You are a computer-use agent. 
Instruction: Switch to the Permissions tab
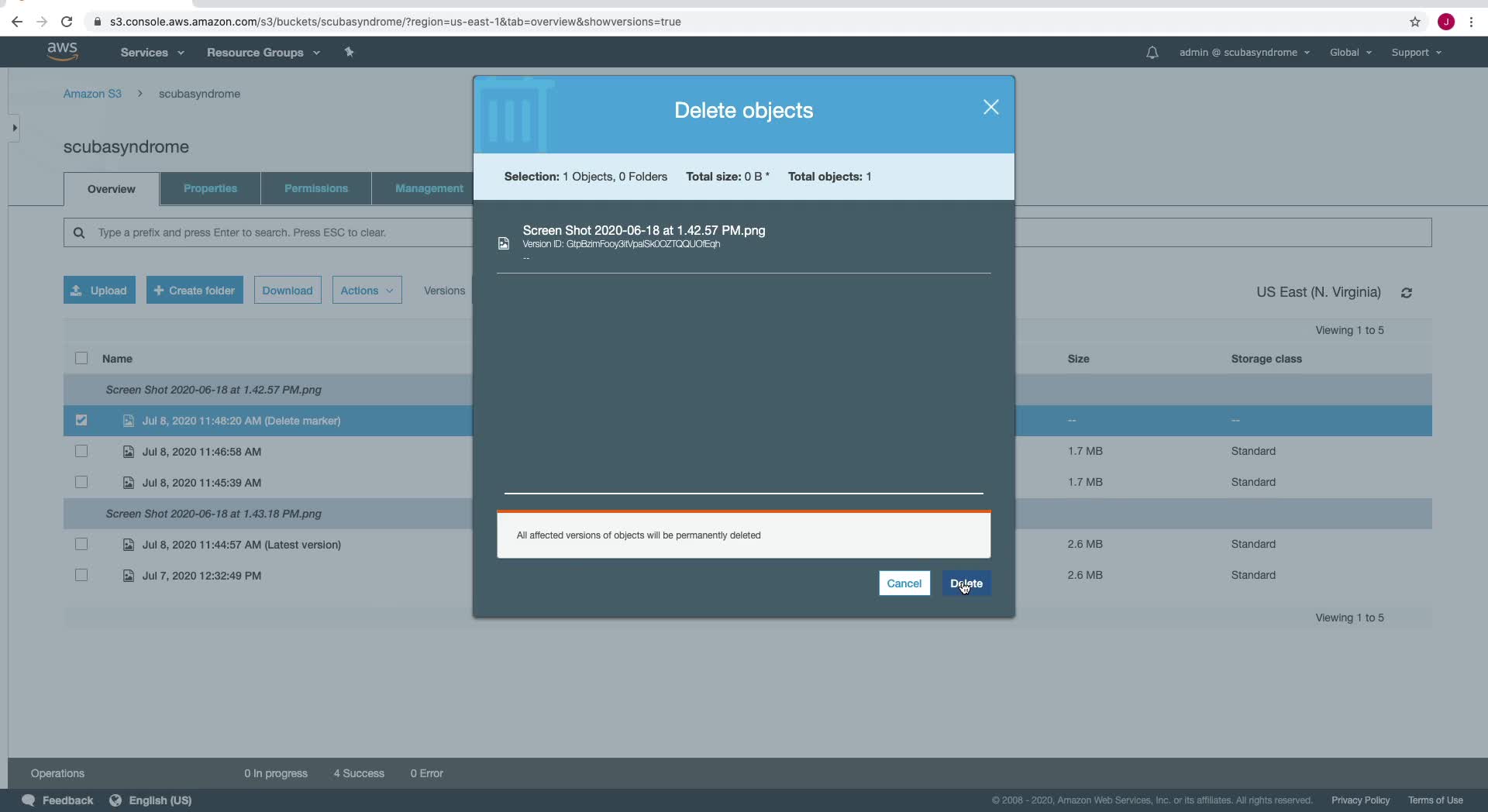pyautogui.click(x=316, y=189)
